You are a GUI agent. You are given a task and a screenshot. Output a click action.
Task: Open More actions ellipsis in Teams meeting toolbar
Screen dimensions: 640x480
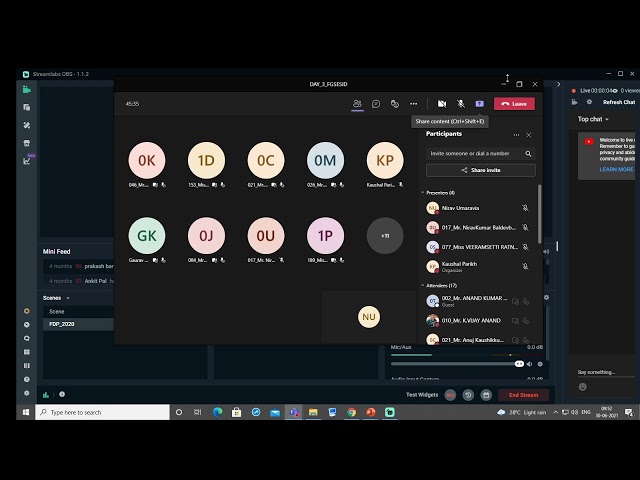point(413,104)
